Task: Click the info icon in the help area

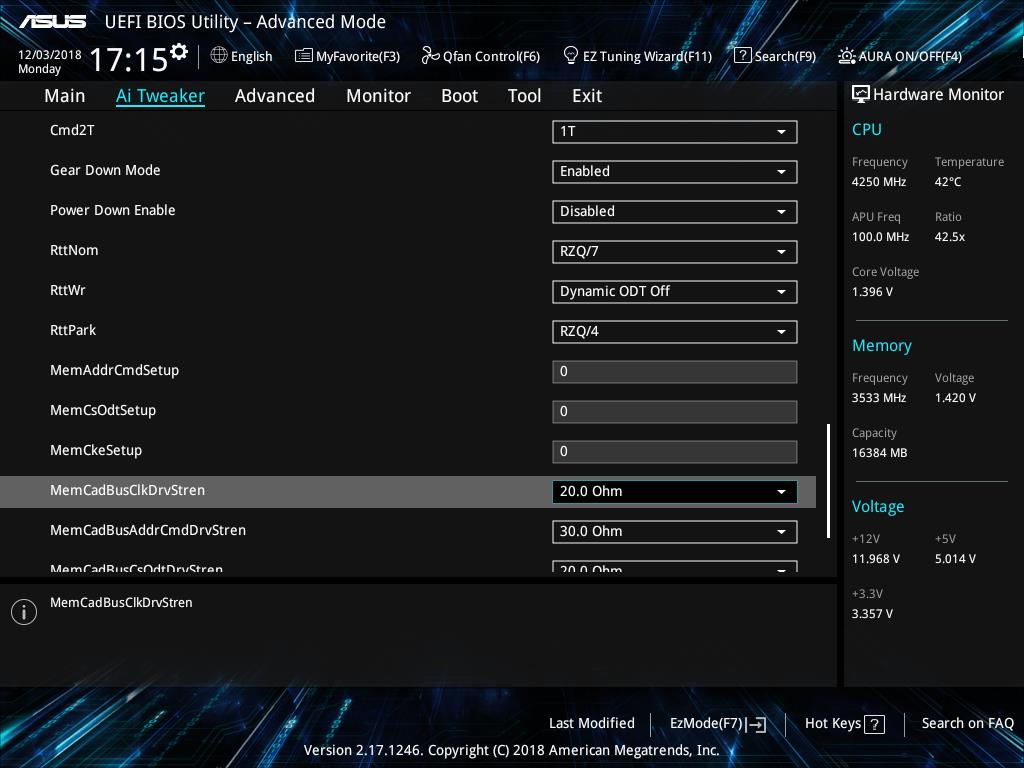Action: click(24, 612)
